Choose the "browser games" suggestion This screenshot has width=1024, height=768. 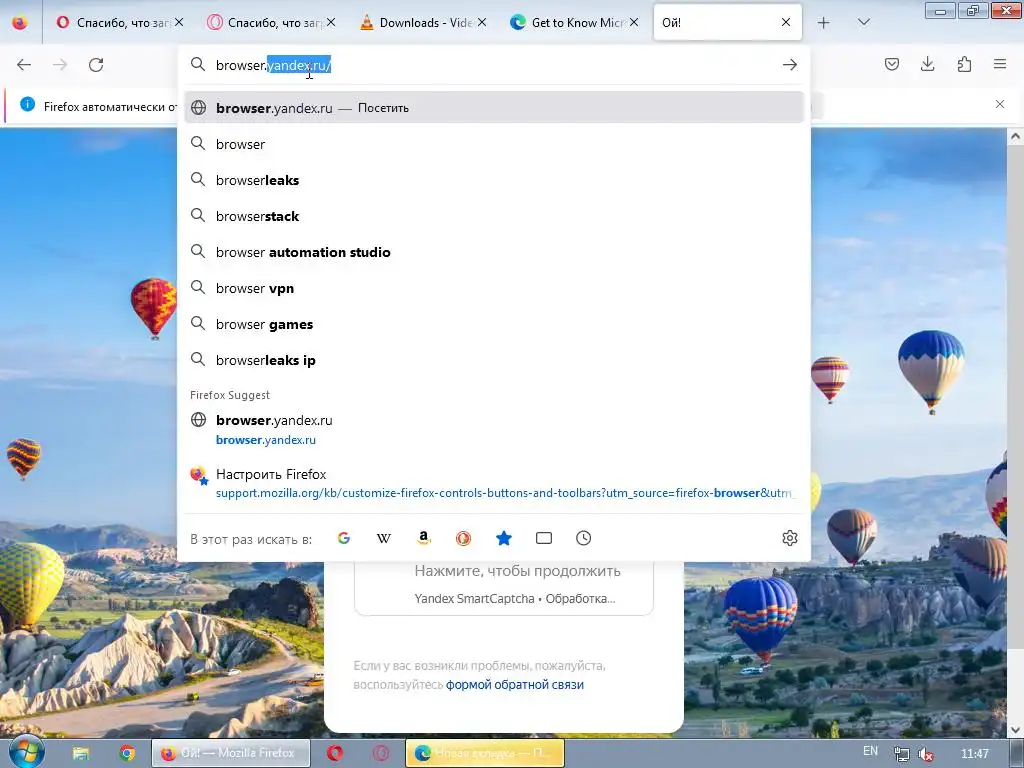pyautogui.click(x=494, y=324)
